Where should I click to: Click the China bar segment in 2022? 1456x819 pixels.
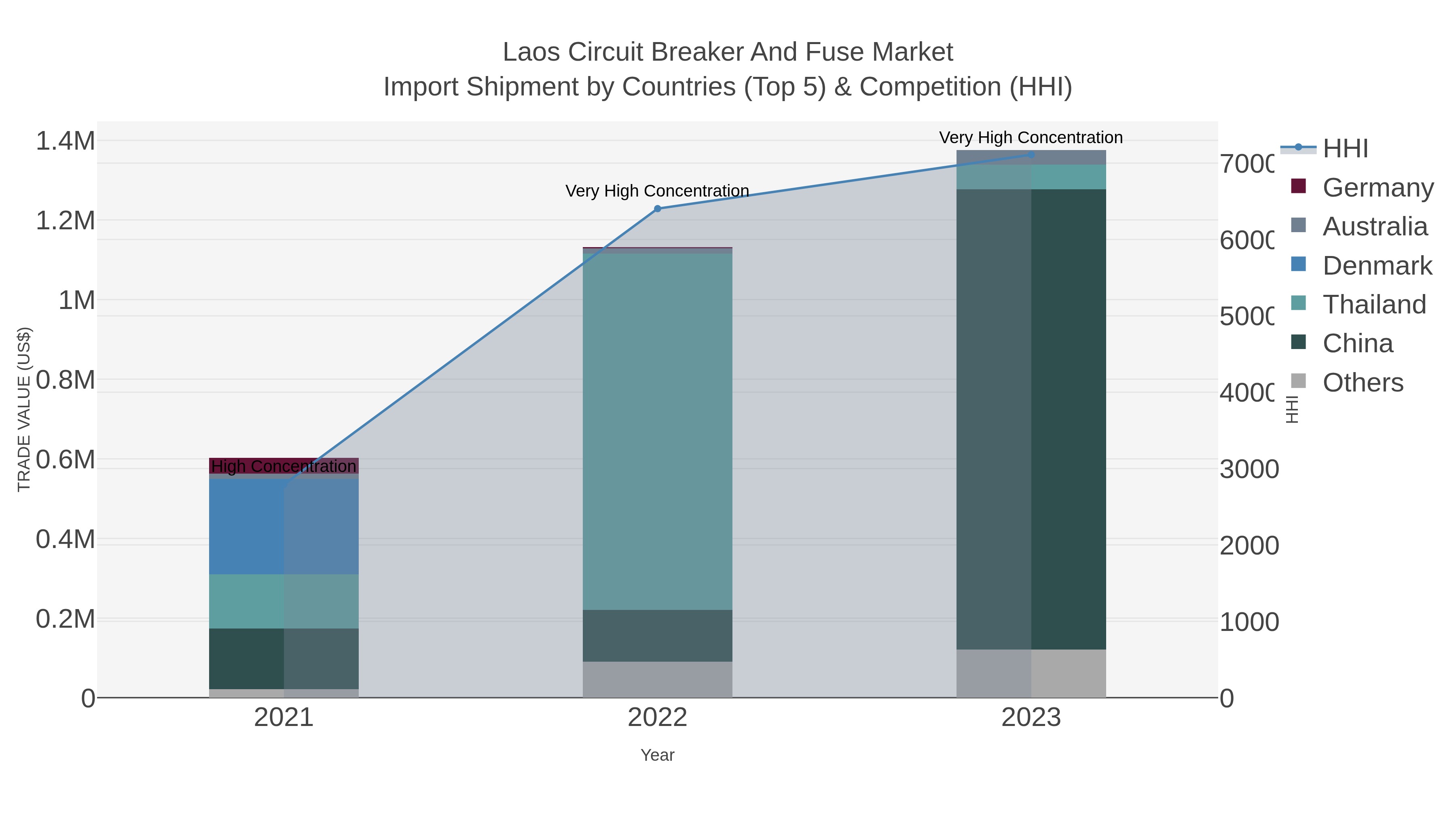pos(657,636)
